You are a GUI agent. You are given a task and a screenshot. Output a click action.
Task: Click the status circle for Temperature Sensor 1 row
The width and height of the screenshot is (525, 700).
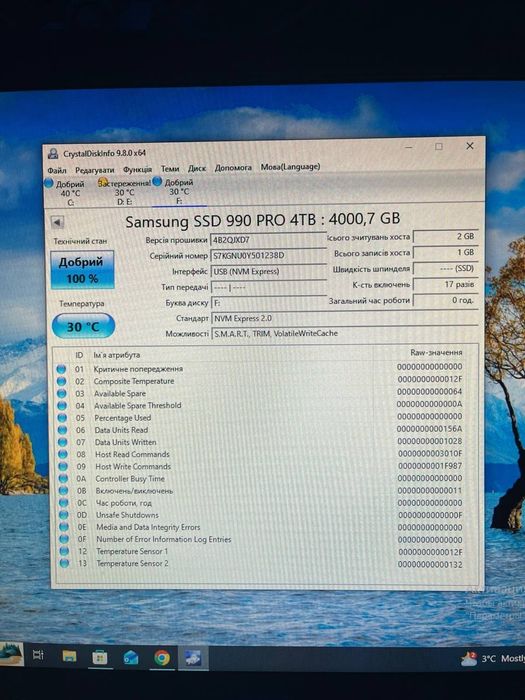coord(64,551)
